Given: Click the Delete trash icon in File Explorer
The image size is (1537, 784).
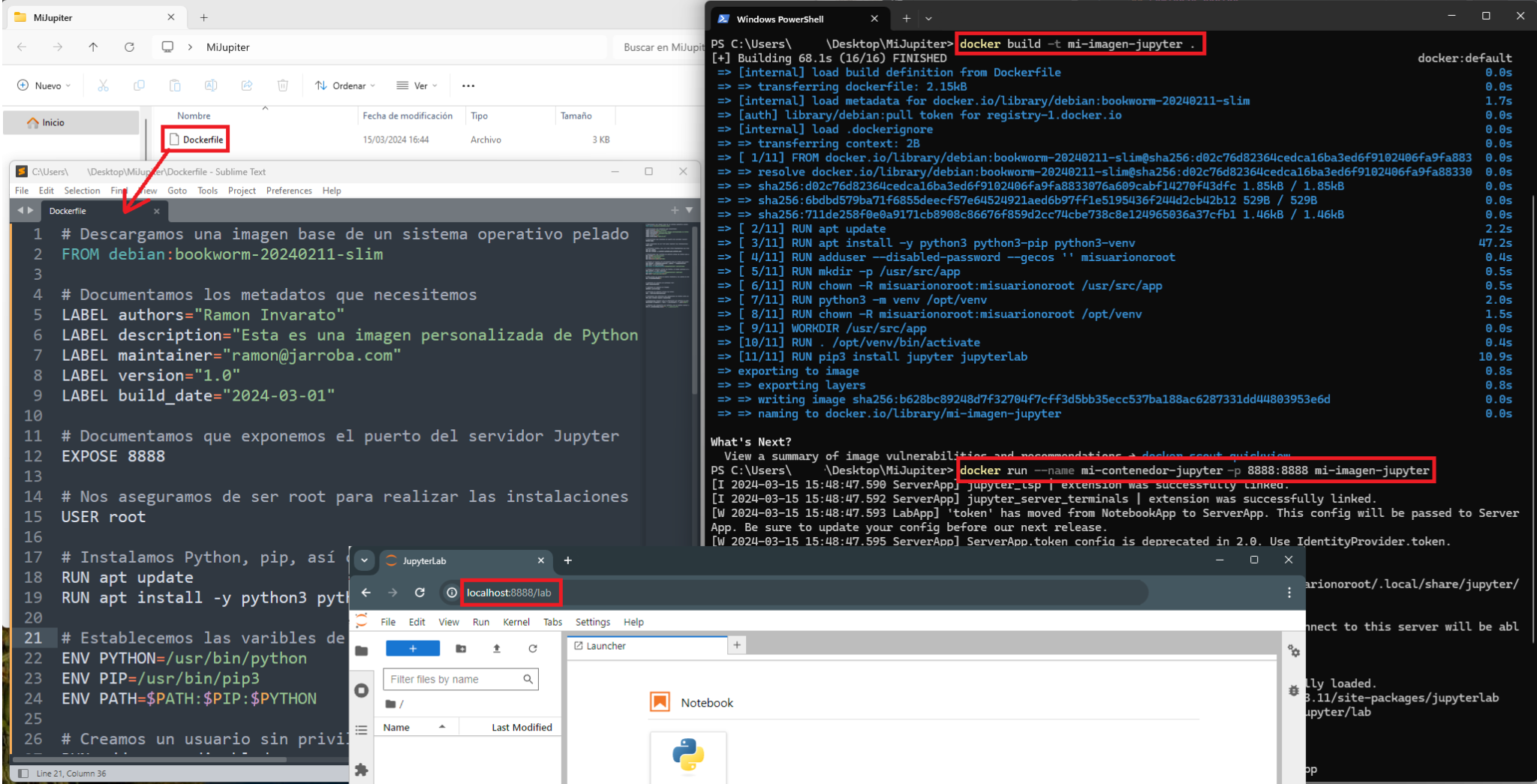Looking at the screenshot, I should pyautogui.click(x=283, y=86).
